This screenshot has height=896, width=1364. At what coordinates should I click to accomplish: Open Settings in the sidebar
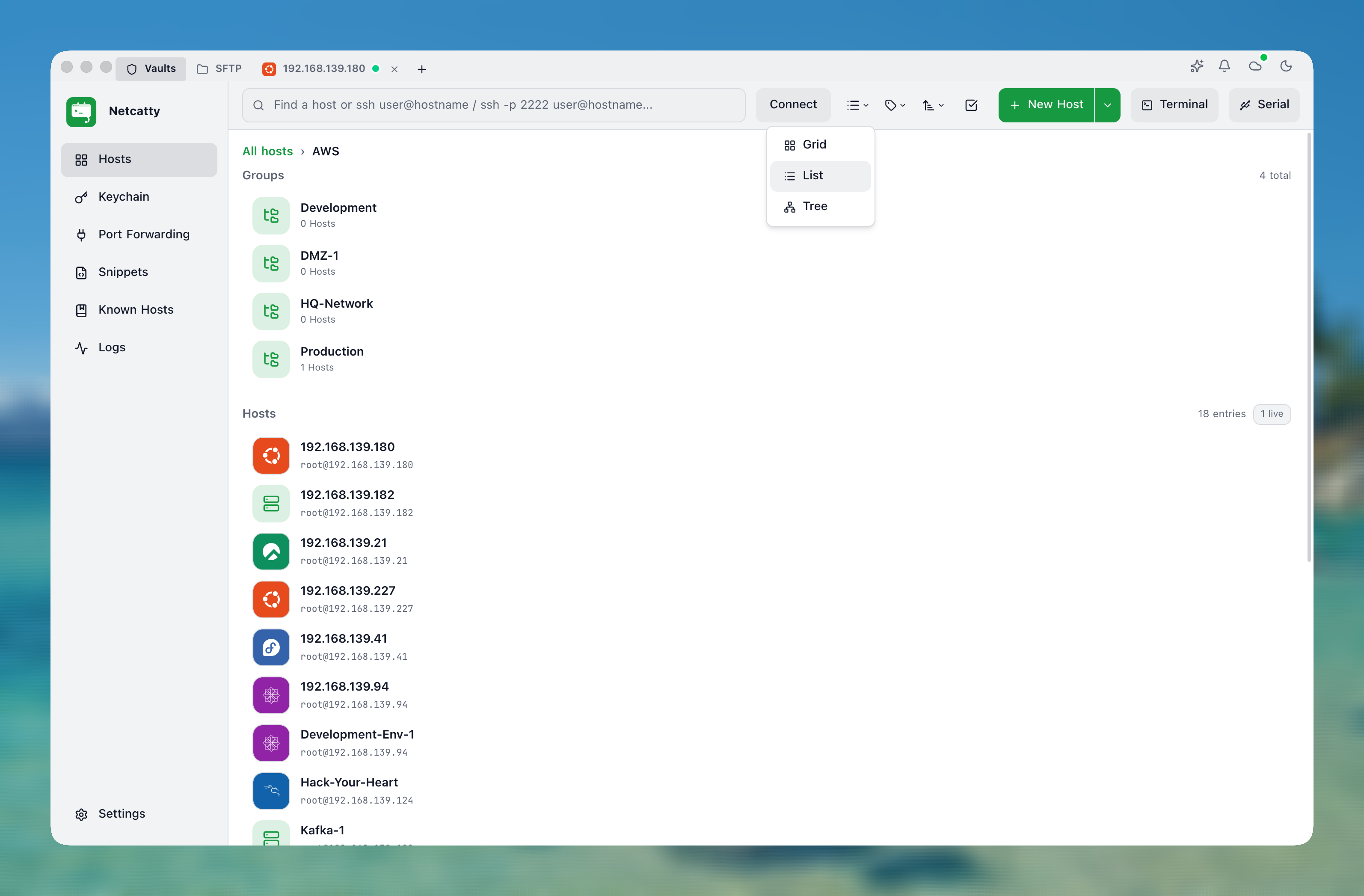tap(139, 814)
